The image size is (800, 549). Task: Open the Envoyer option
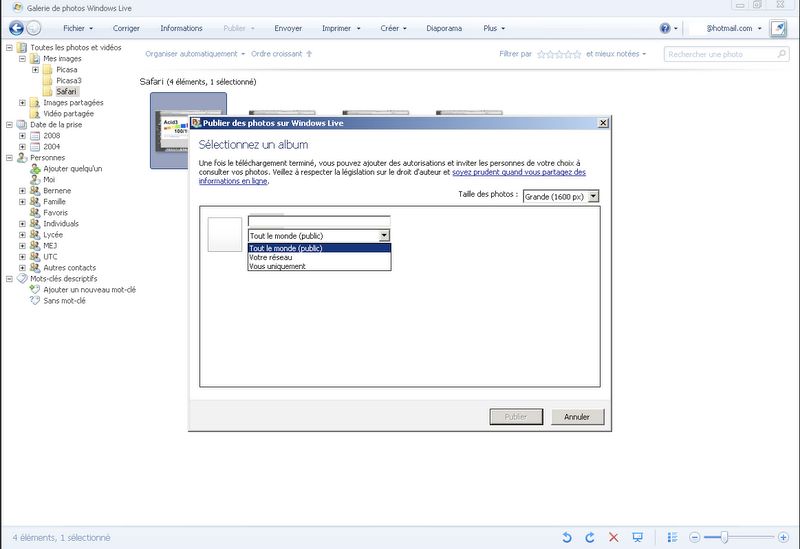[288, 28]
